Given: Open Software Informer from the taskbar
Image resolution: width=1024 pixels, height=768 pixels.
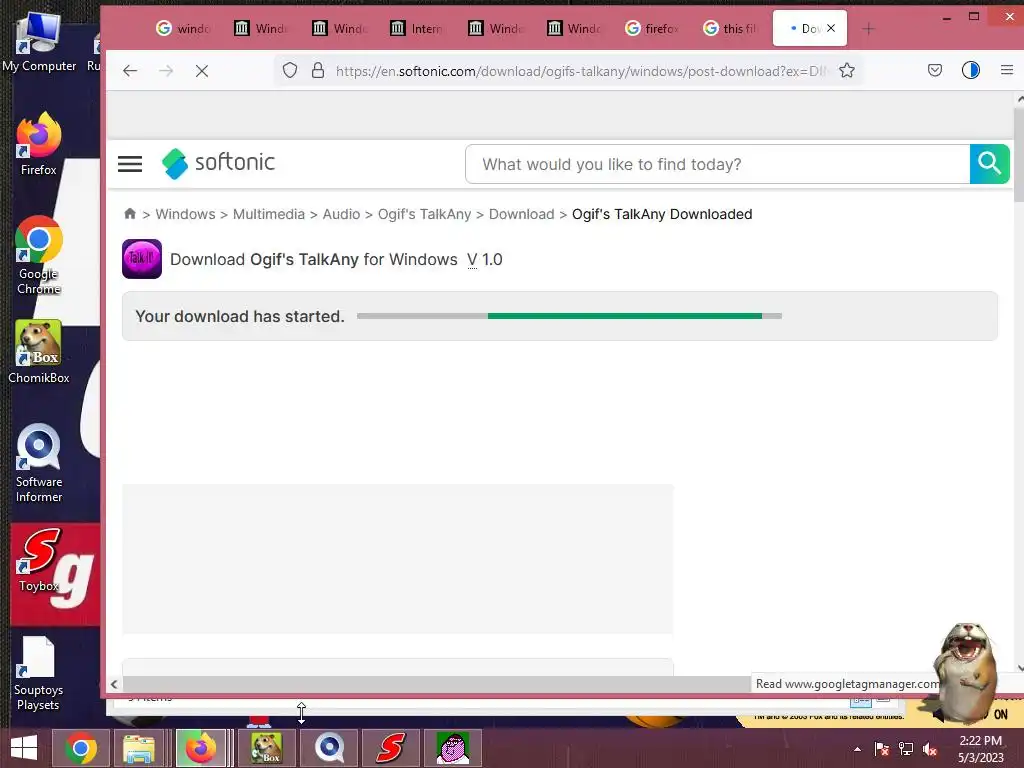Looking at the screenshot, I should coord(329,748).
